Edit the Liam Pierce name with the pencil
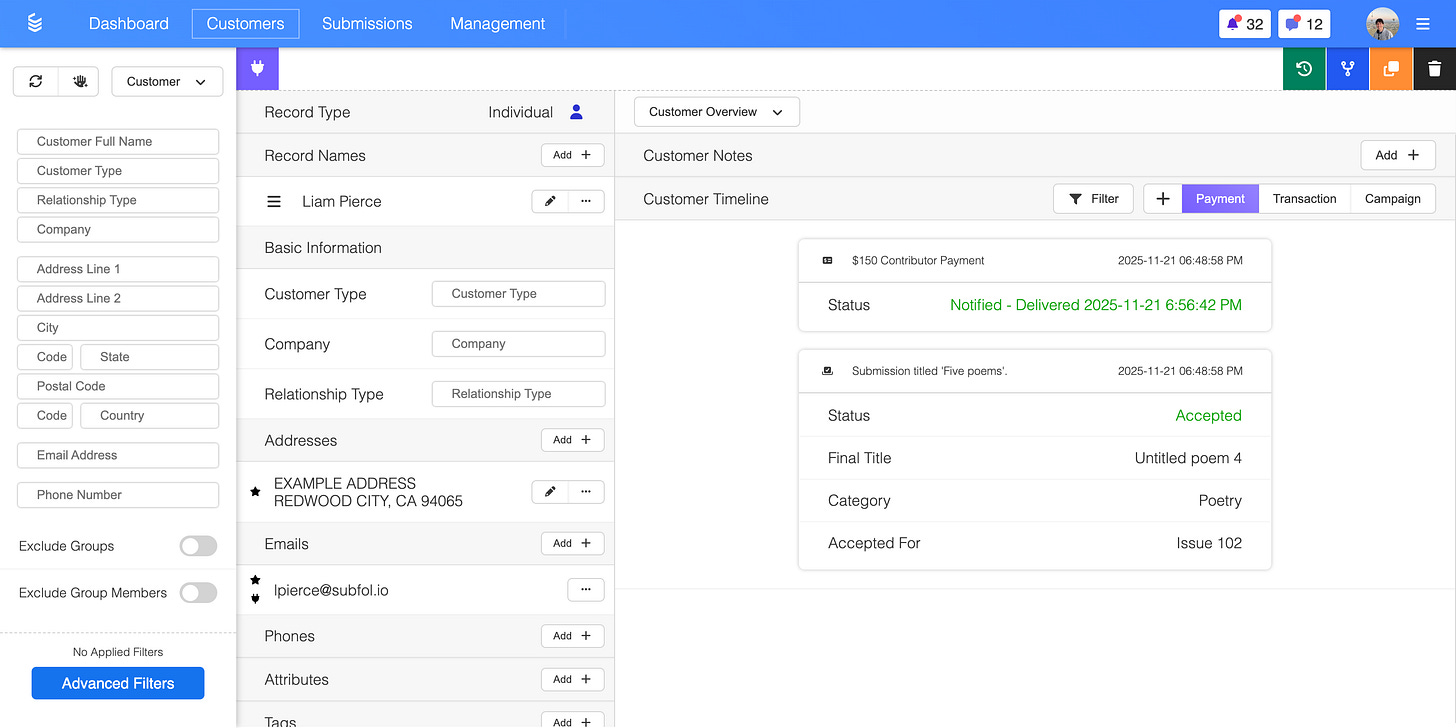The image size is (1456, 728). coord(550,201)
